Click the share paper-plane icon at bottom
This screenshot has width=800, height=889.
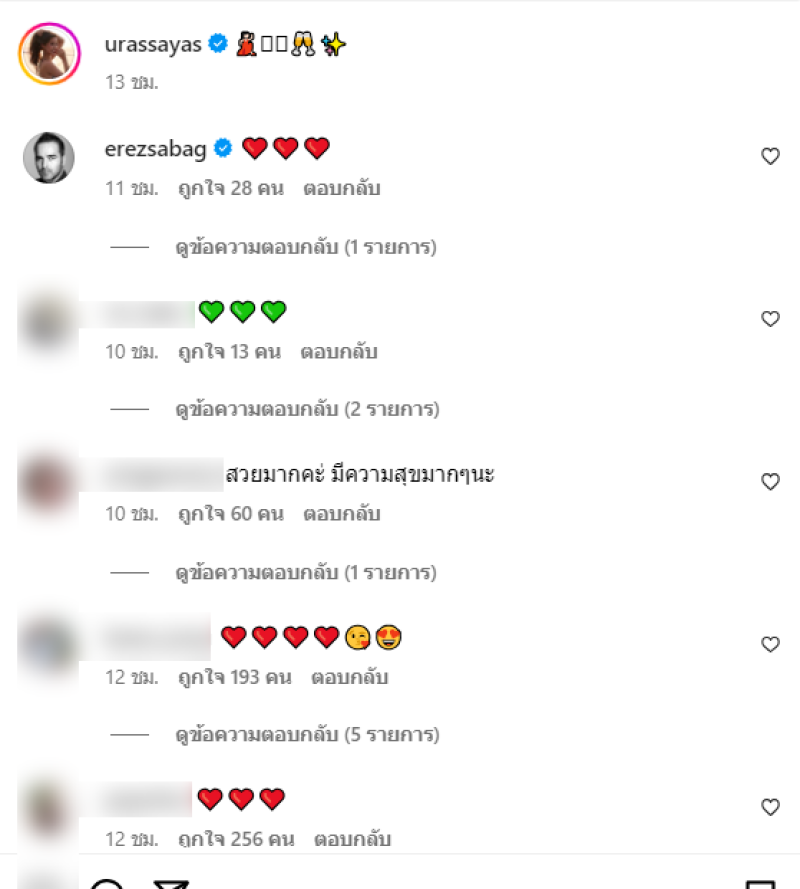(x=171, y=884)
